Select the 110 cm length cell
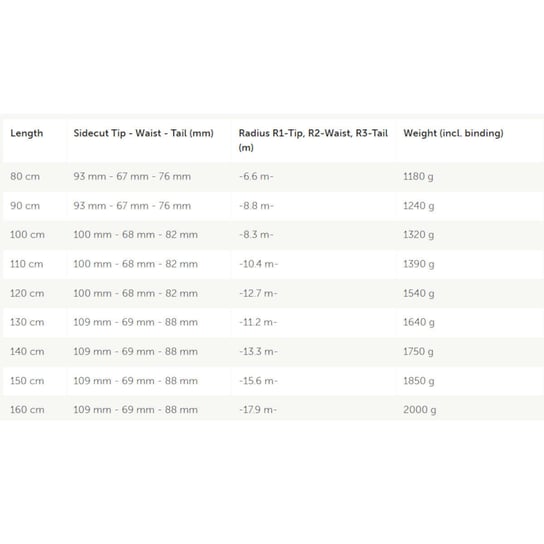 27,264
